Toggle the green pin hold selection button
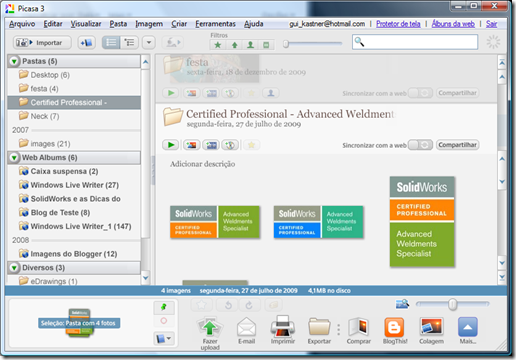516x360 pixels. [164, 307]
